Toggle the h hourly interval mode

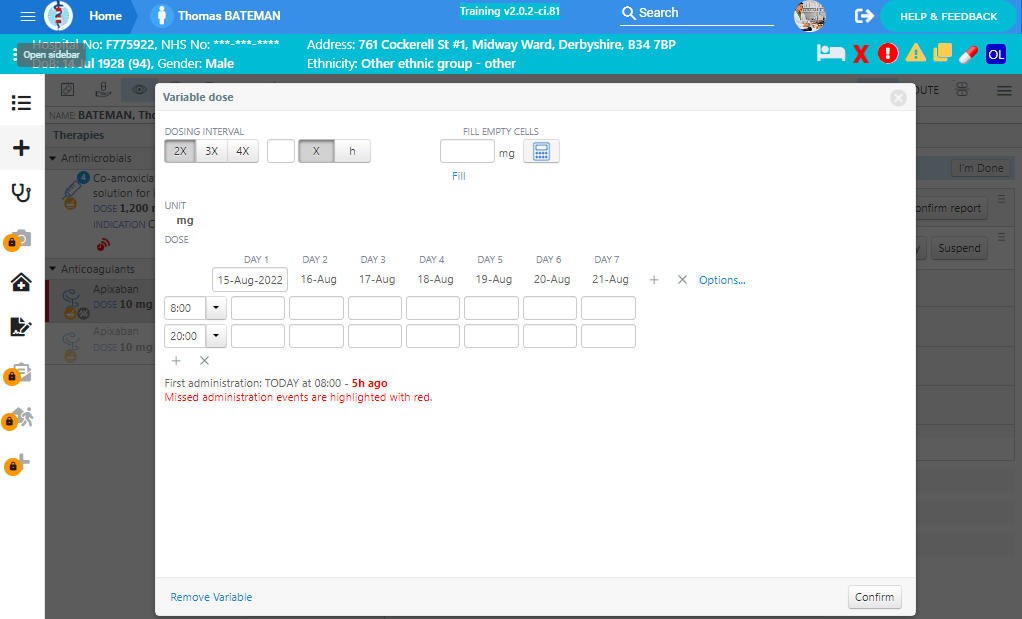click(352, 151)
